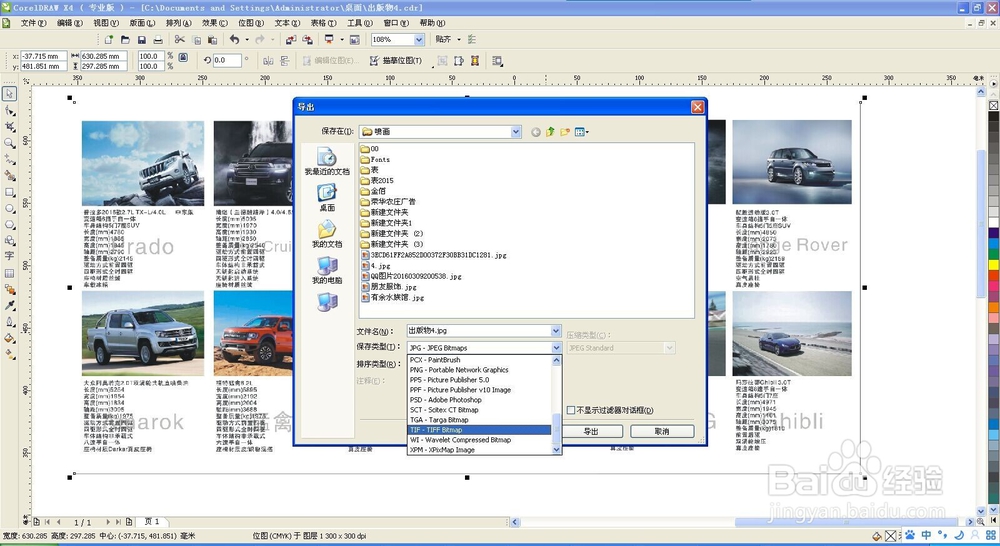Open the 位图 menu
Image resolution: width=1000 pixels, height=546 pixels.
(x=251, y=23)
